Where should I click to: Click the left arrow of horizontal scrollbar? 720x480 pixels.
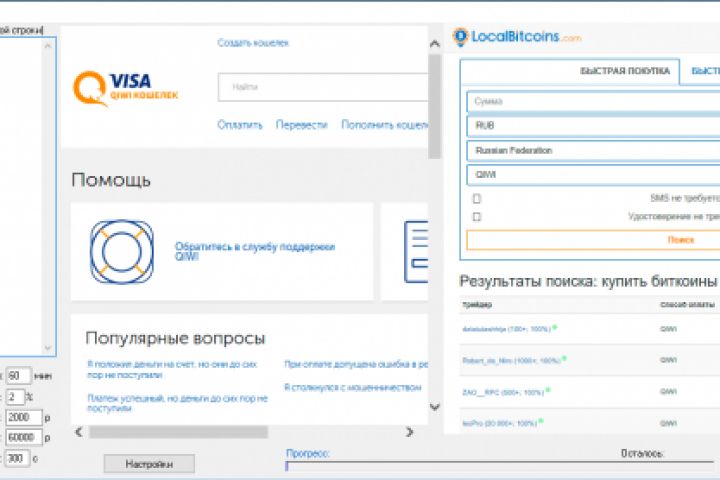pos(79,432)
